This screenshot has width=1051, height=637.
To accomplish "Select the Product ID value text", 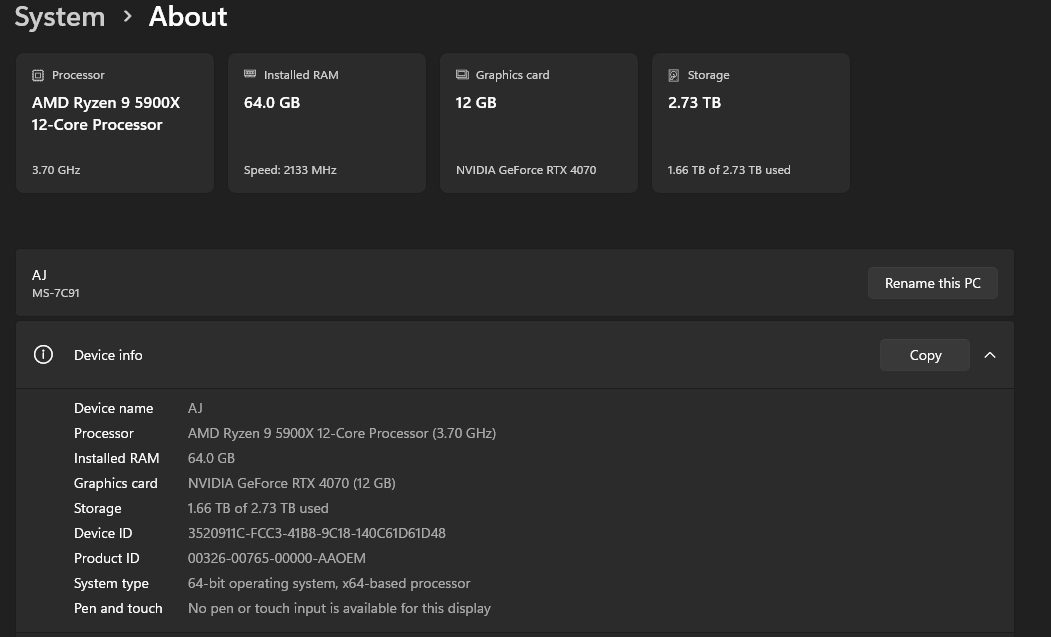I will pos(277,558).
